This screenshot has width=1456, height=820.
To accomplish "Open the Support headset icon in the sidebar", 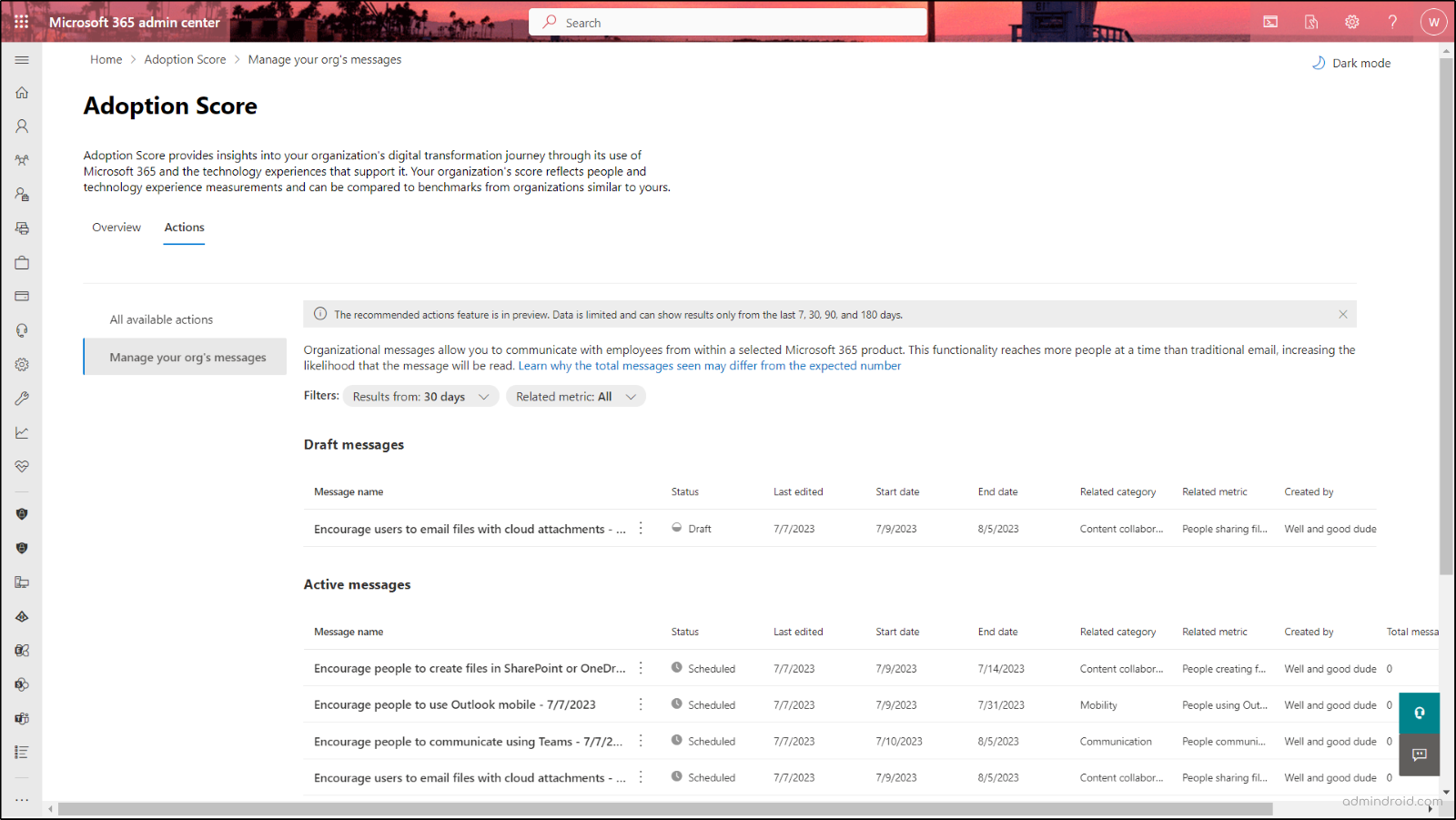I will tap(22, 329).
